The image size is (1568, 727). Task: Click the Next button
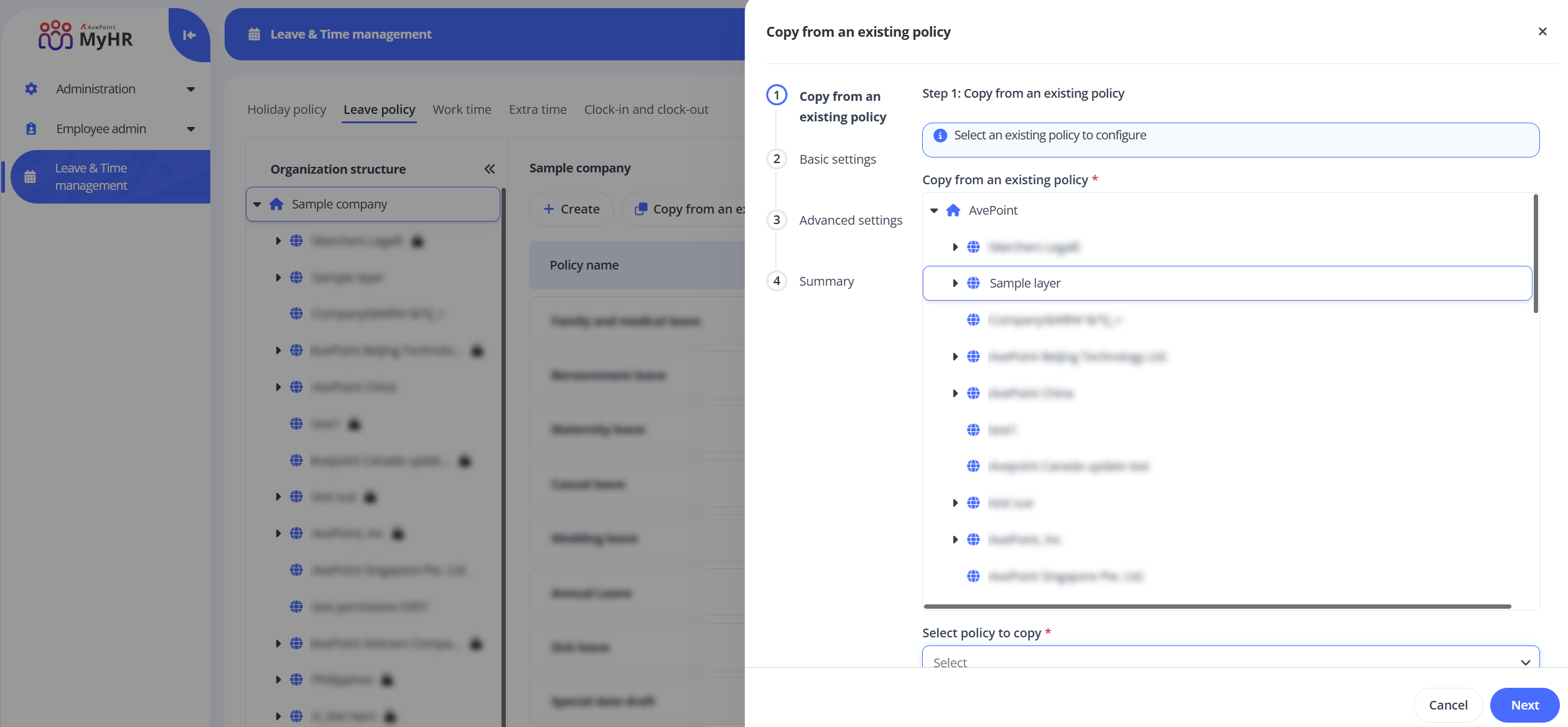[x=1524, y=705]
